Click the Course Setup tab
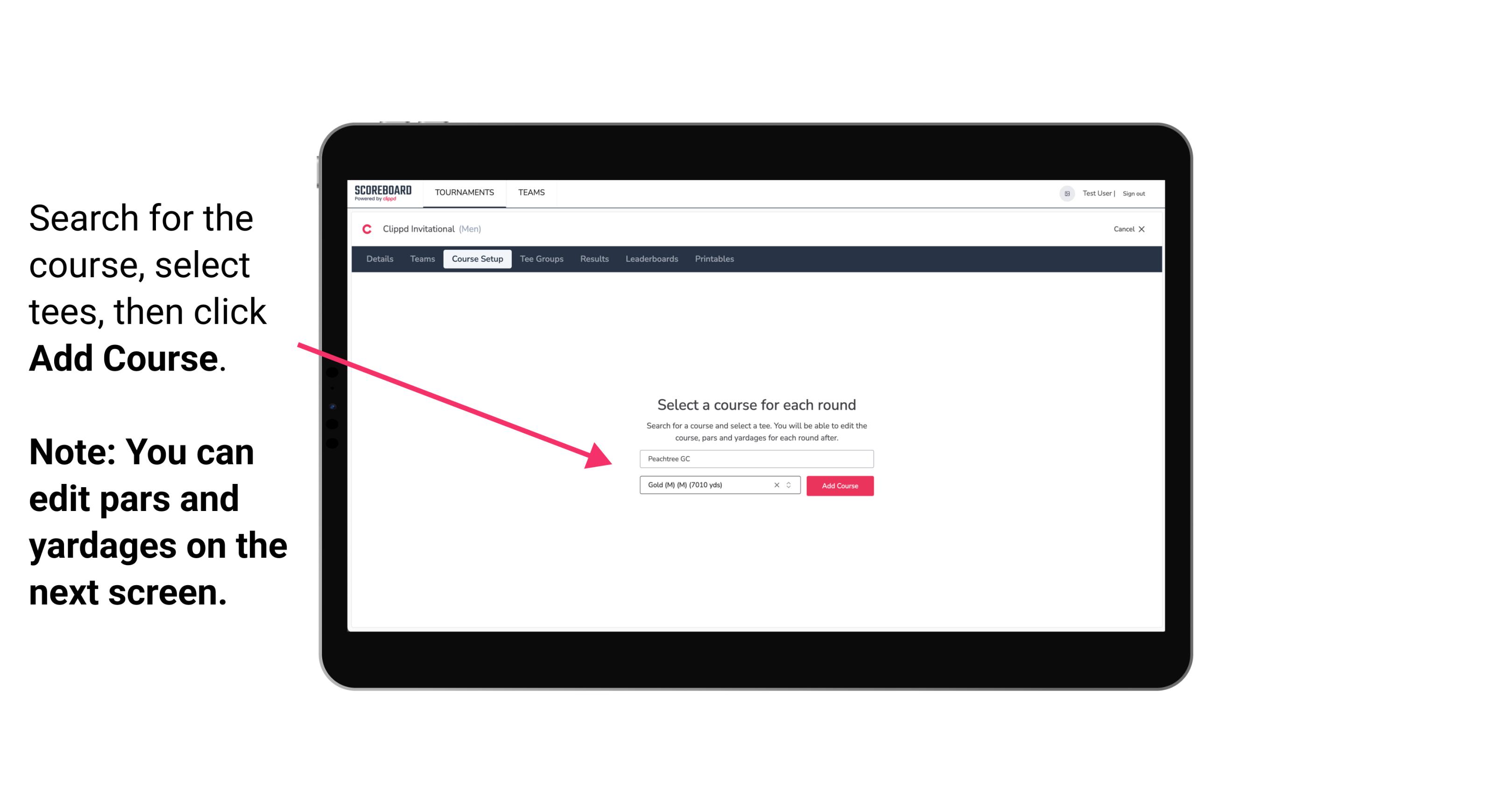 click(477, 259)
